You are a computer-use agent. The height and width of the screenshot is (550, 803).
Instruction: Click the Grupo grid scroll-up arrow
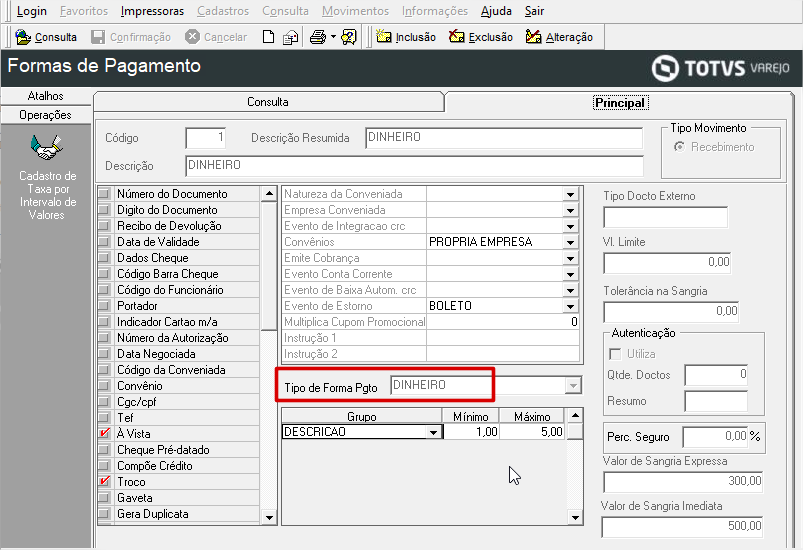click(575, 415)
